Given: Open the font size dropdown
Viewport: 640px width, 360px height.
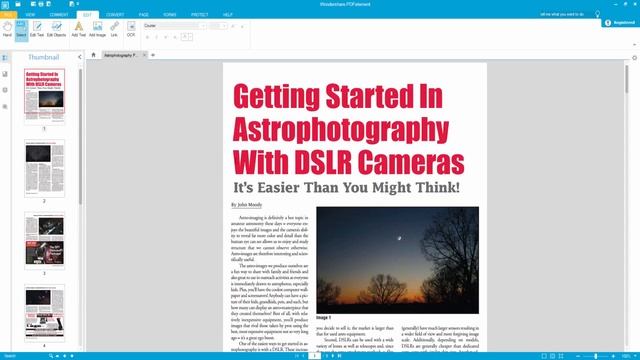Looking at the screenshot, I should tap(224, 26).
